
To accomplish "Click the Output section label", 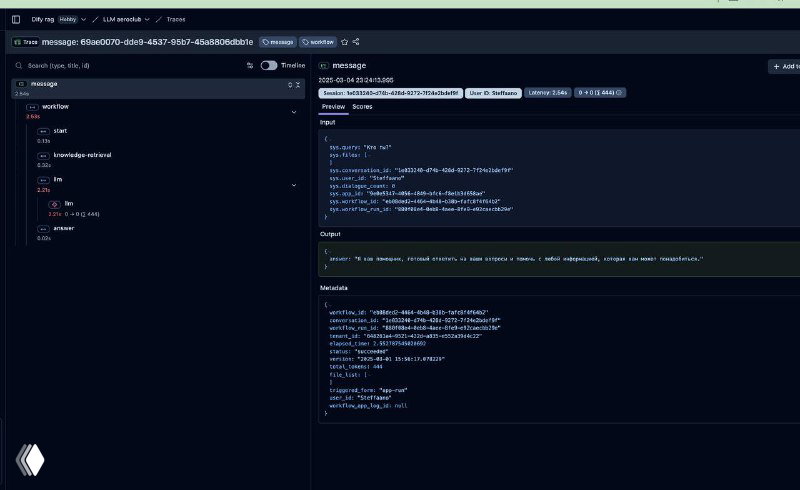I will point(330,234).
